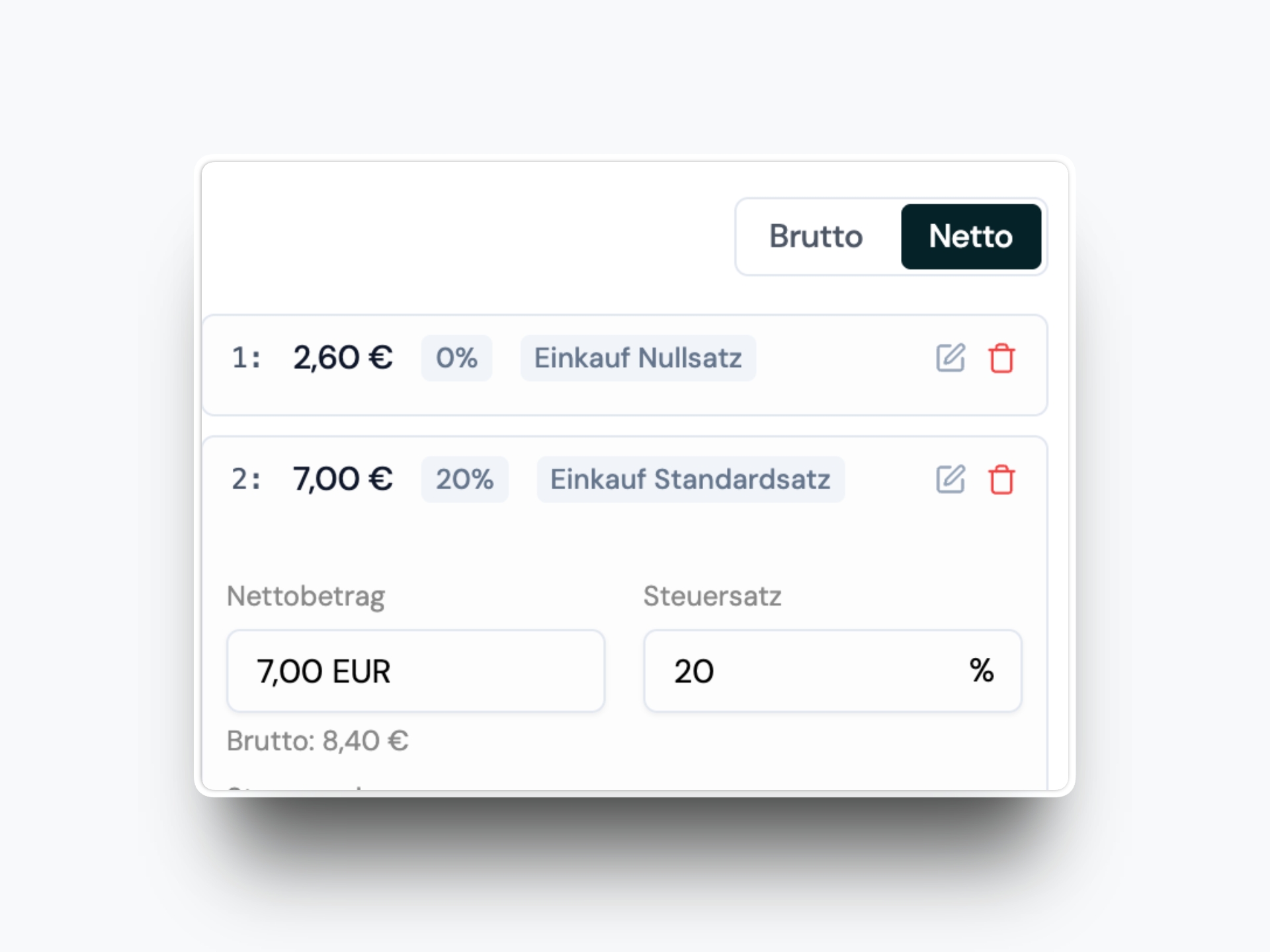The image size is (1270, 952).
Task: Click the row number label 1:
Action: [x=246, y=358]
